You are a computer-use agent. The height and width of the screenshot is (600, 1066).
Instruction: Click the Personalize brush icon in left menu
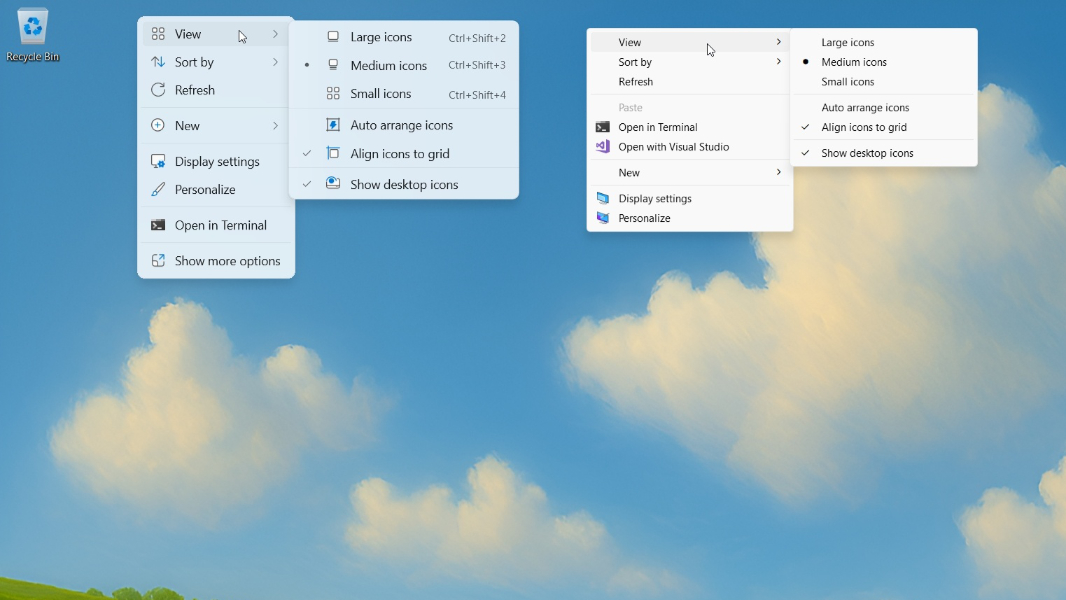(158, 190)
